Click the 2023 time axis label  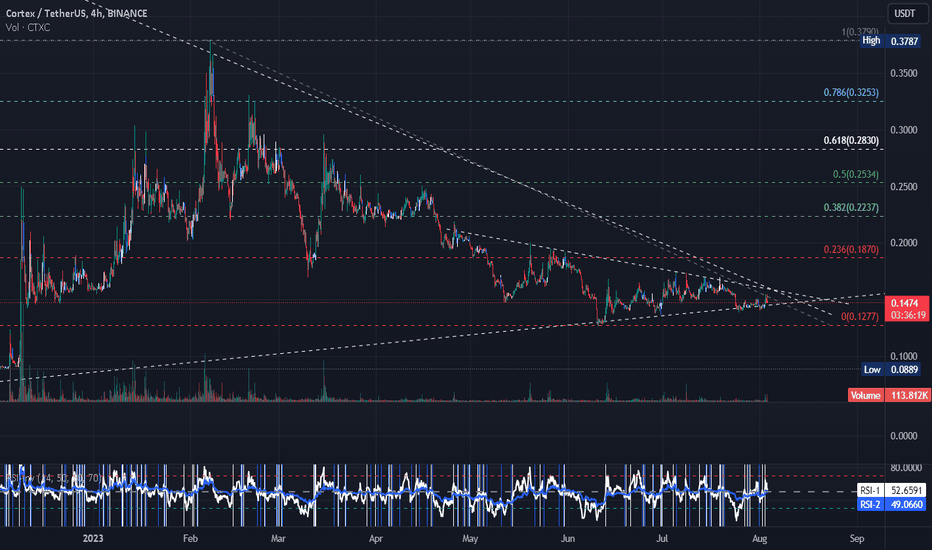pos(93,539)
